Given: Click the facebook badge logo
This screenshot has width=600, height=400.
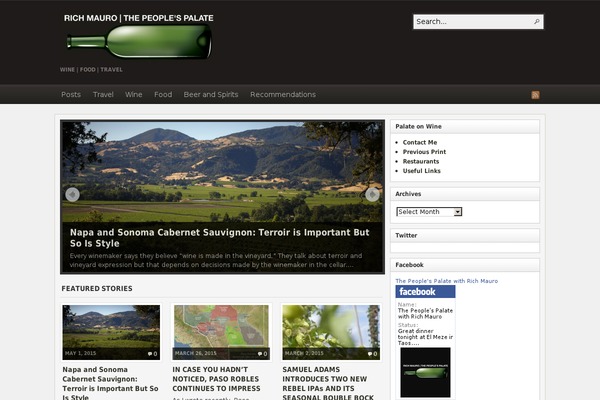Looking at the screenshot, I should 425,292.
